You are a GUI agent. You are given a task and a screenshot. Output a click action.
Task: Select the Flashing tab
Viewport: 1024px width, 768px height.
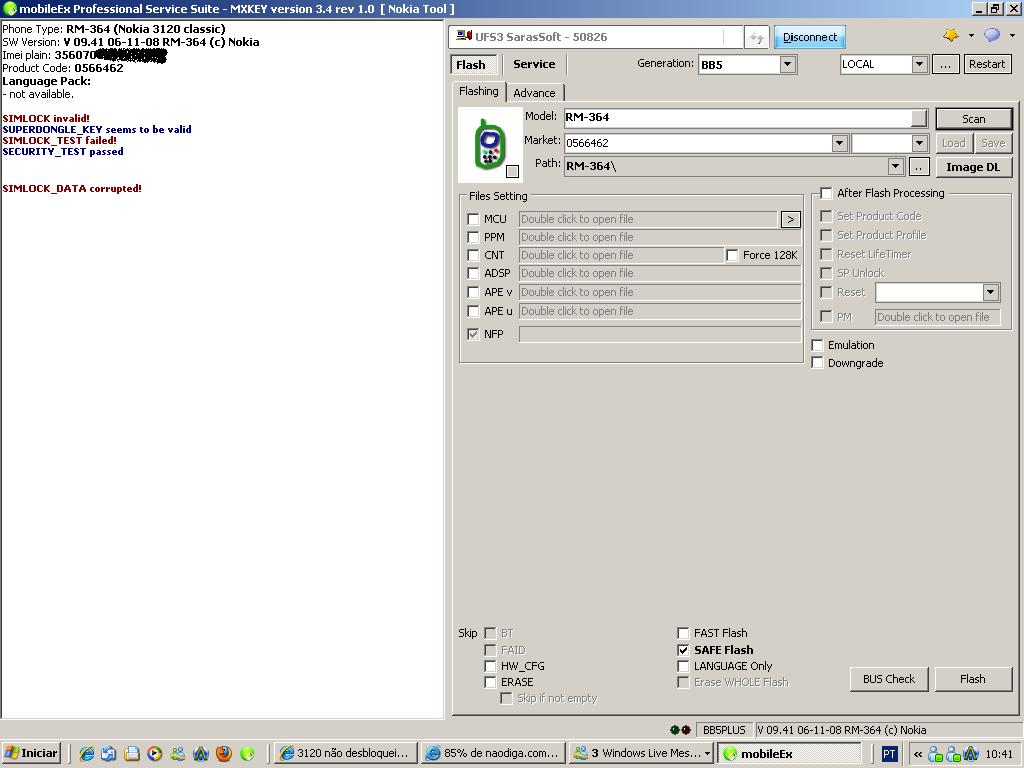[479, 91]
